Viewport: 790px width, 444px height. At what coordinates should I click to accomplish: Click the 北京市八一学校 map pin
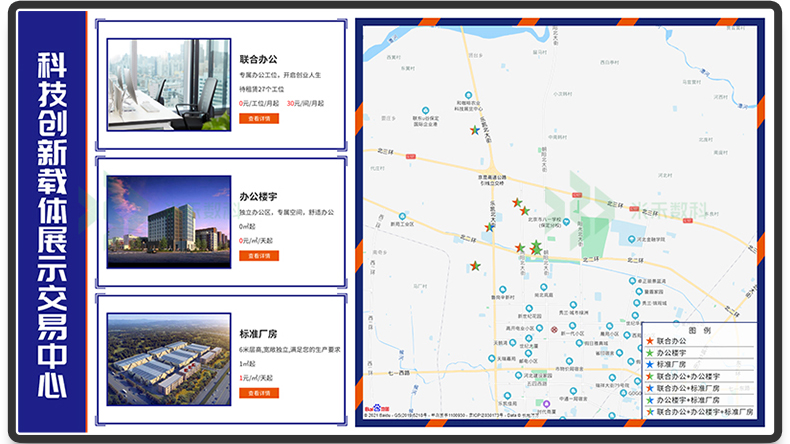point(566,222)
